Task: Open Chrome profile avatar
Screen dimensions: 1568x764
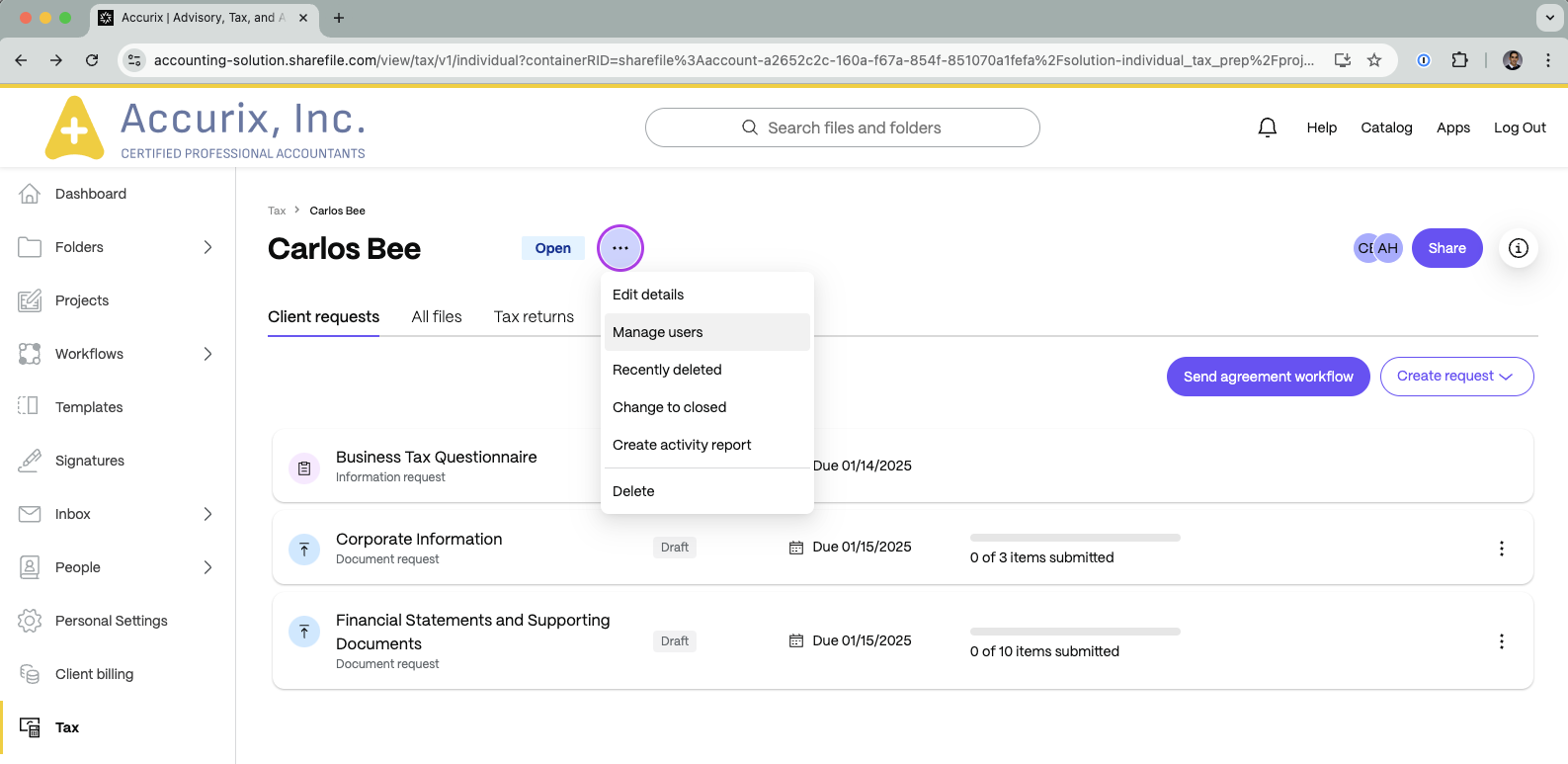Action: coord(1513,60)
